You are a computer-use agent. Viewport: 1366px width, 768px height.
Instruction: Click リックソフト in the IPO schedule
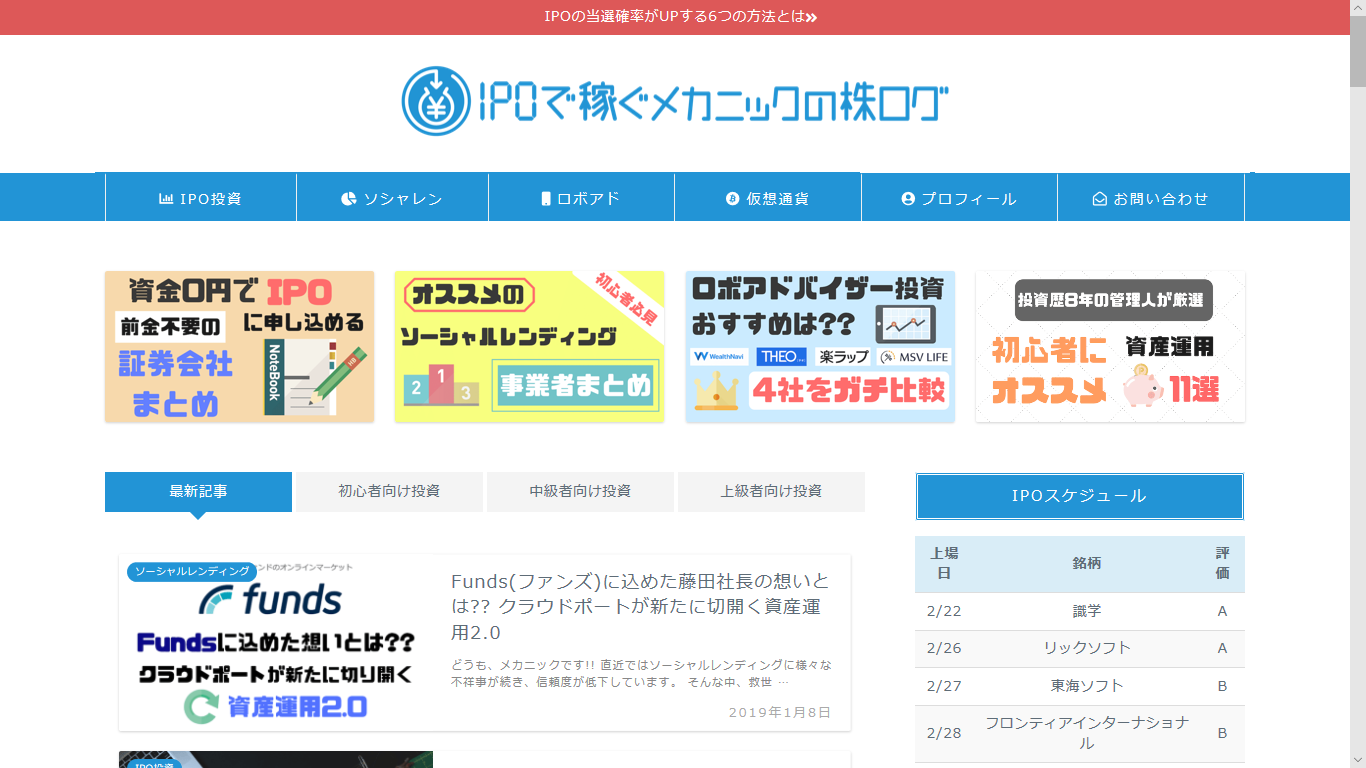click(1087, 648)
